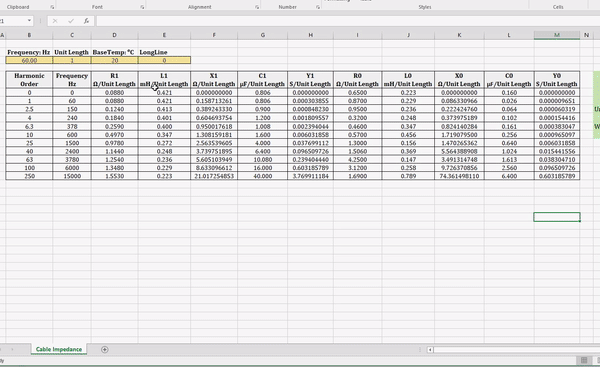
Task: Switch to Normal view in status bar
Action: (584, 360)
